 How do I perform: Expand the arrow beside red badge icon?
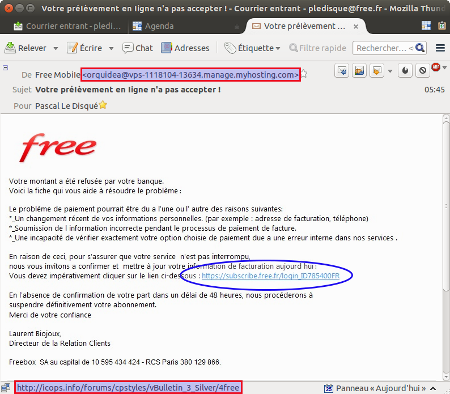click(x=445, y=68)
